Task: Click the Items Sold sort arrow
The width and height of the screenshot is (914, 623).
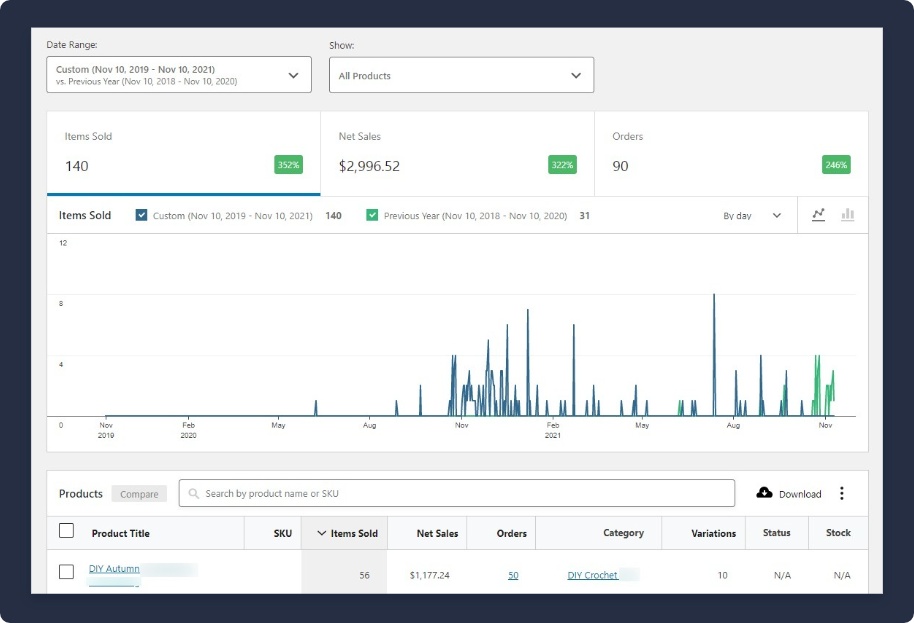Action: coord(322,533)
